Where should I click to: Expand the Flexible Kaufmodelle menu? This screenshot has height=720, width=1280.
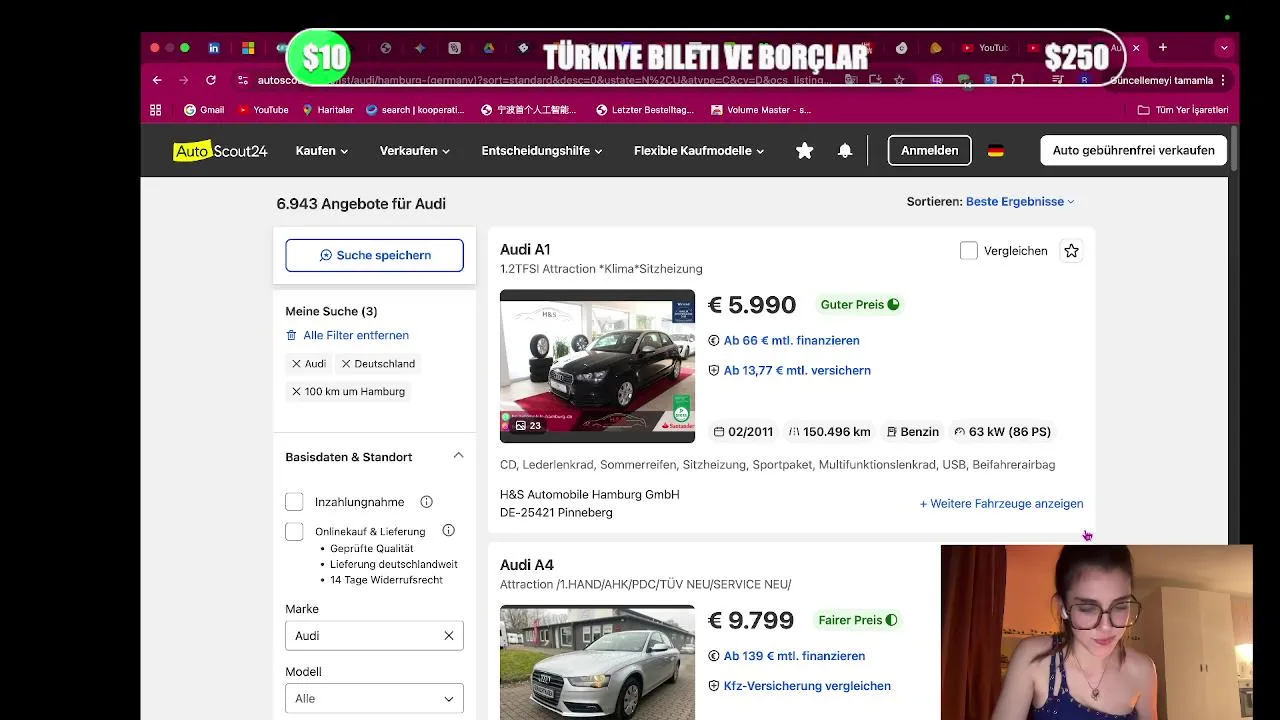coord(699,151)
